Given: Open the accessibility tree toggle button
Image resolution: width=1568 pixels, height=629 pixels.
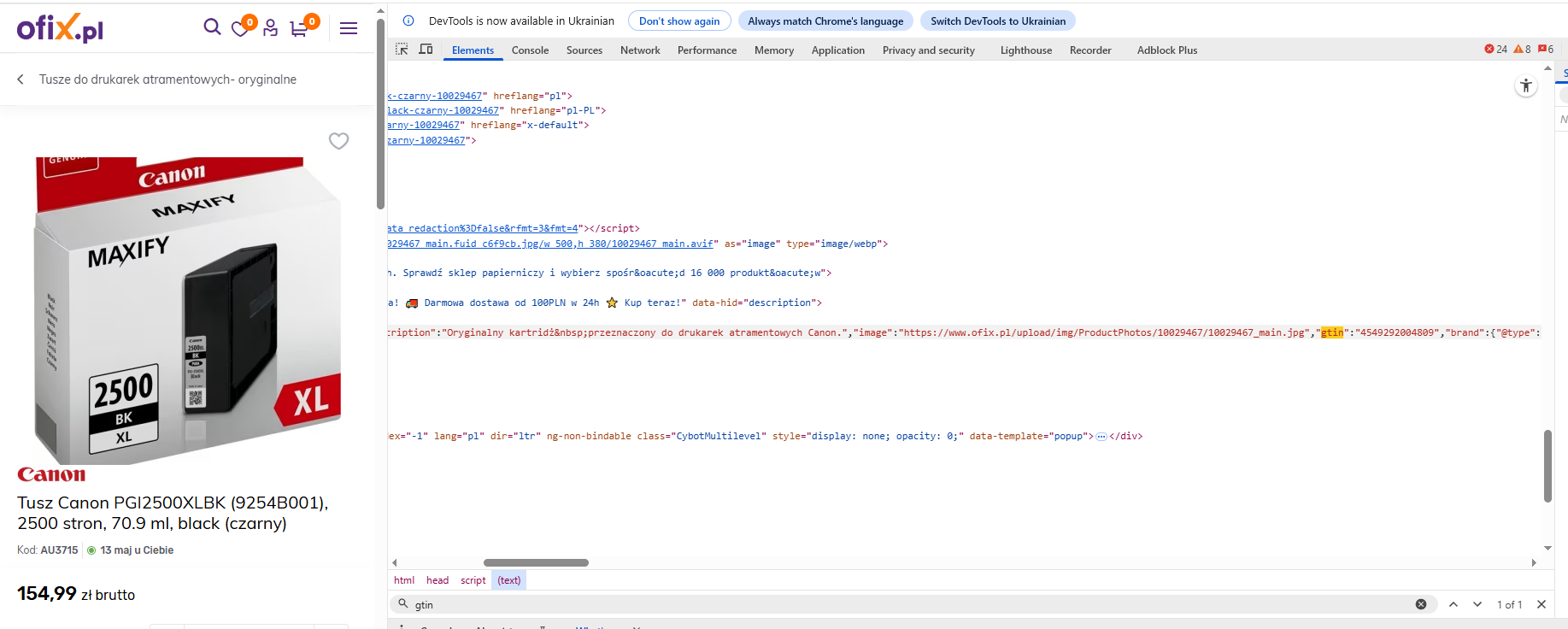Looking at the screenshot, I should pos(1526,85).
